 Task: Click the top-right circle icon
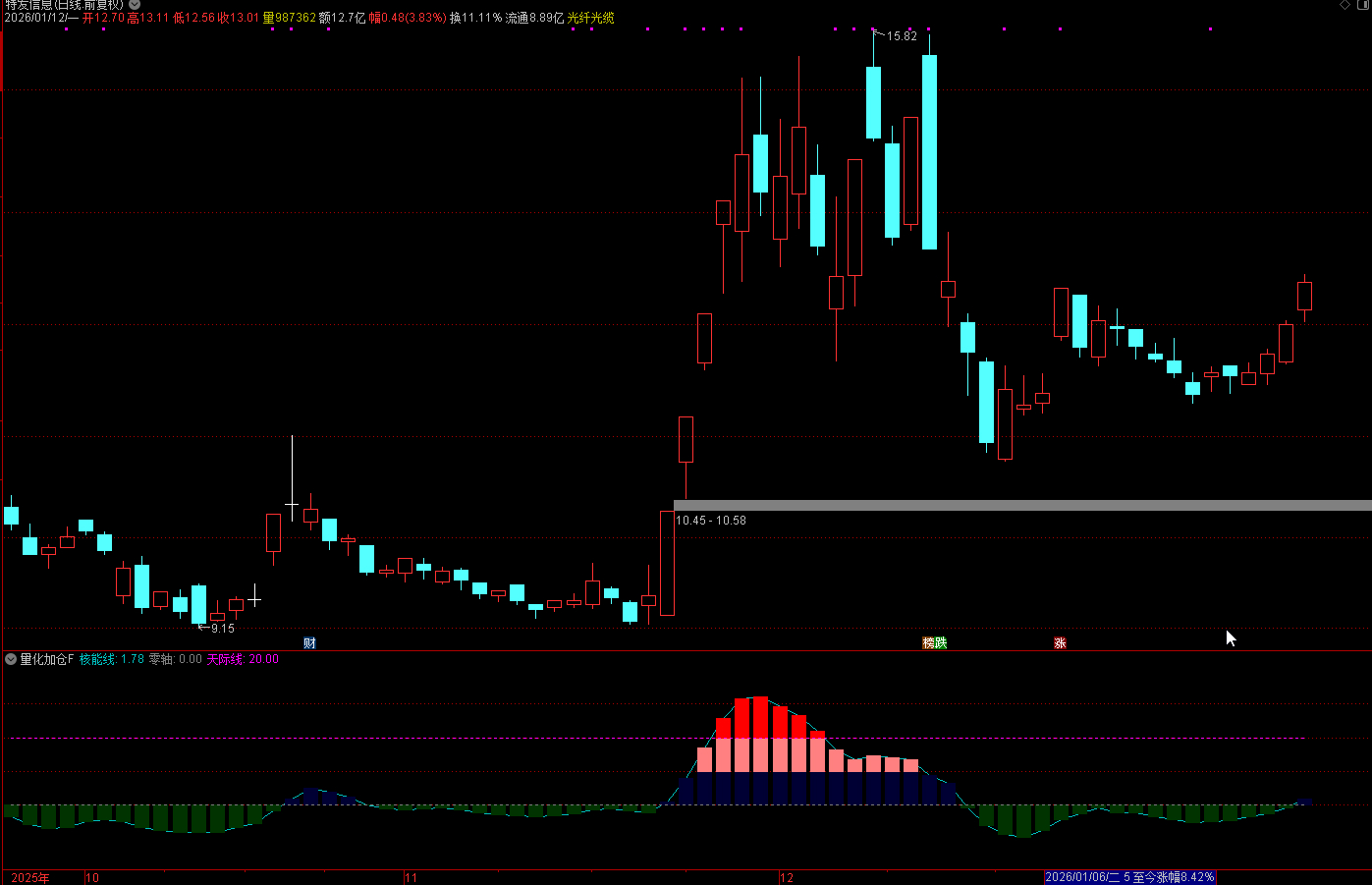coord(1361,5)
